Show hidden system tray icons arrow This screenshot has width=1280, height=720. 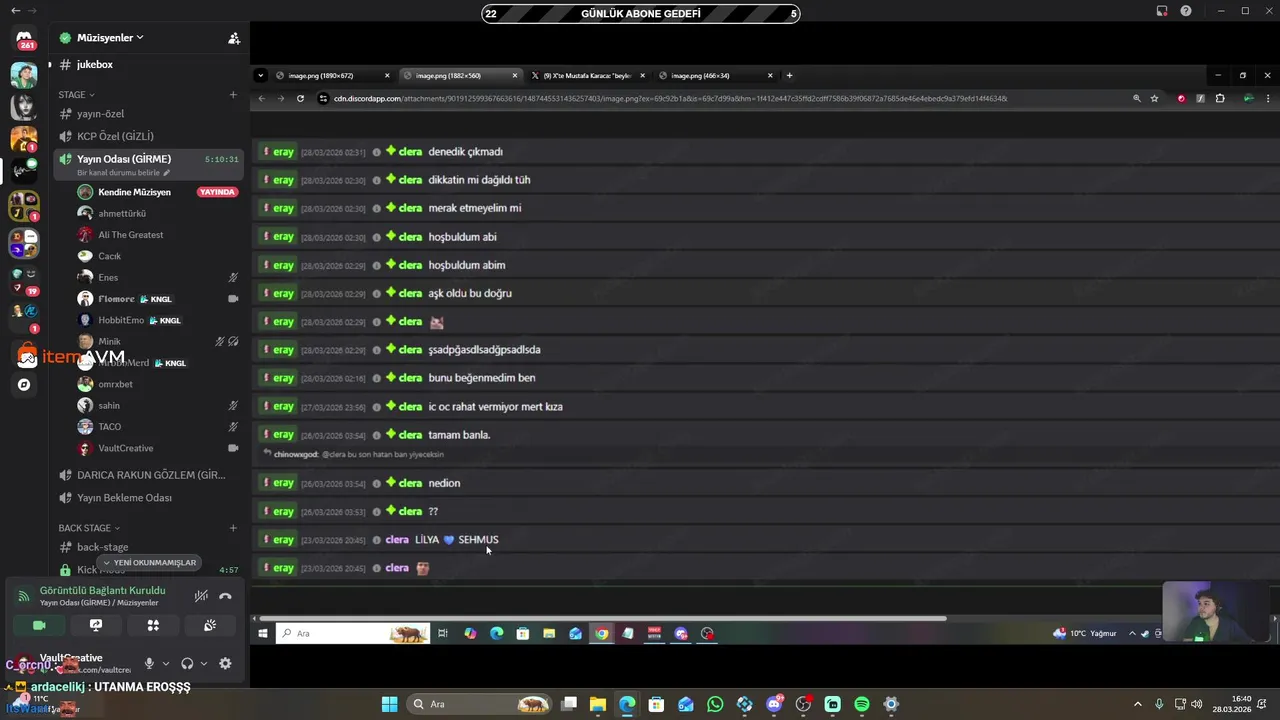point(1137,704)
